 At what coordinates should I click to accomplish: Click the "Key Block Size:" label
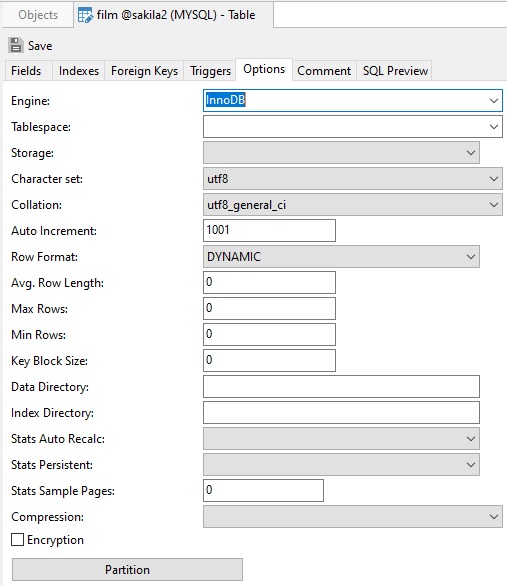coord(49,361)
